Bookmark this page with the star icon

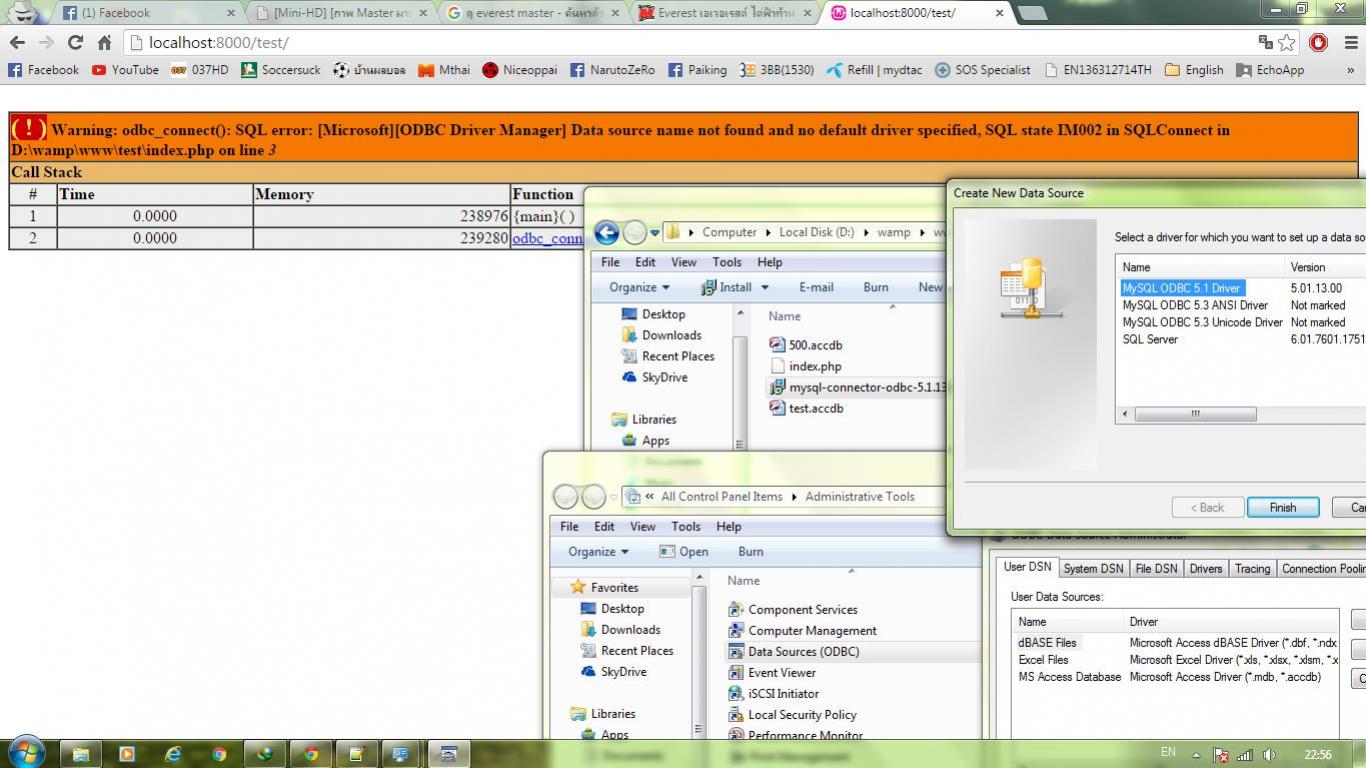point(1287,42)
